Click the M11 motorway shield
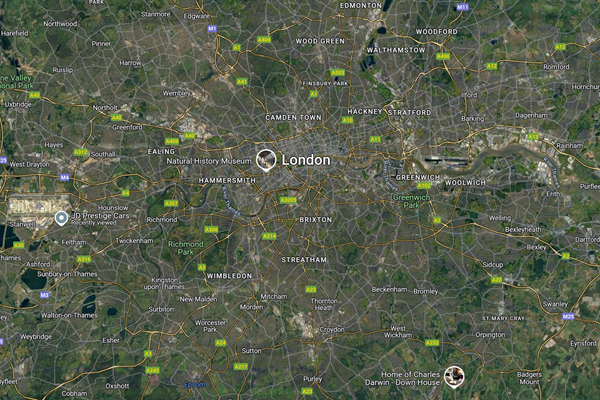The image size is (600, 400). click(463, 7)
